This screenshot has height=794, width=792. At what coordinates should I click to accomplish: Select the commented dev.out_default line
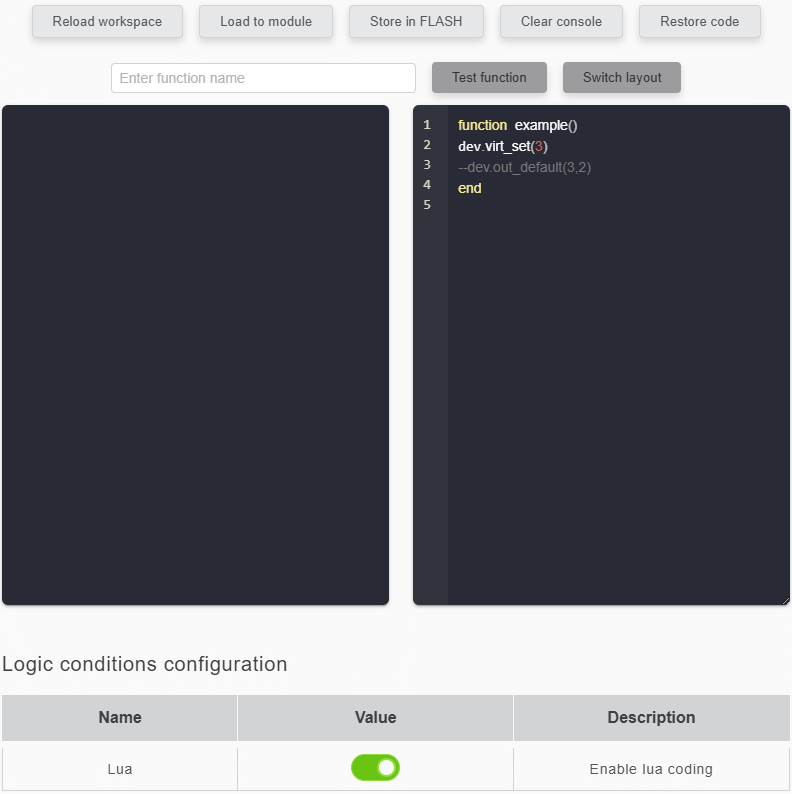point(524,168)
